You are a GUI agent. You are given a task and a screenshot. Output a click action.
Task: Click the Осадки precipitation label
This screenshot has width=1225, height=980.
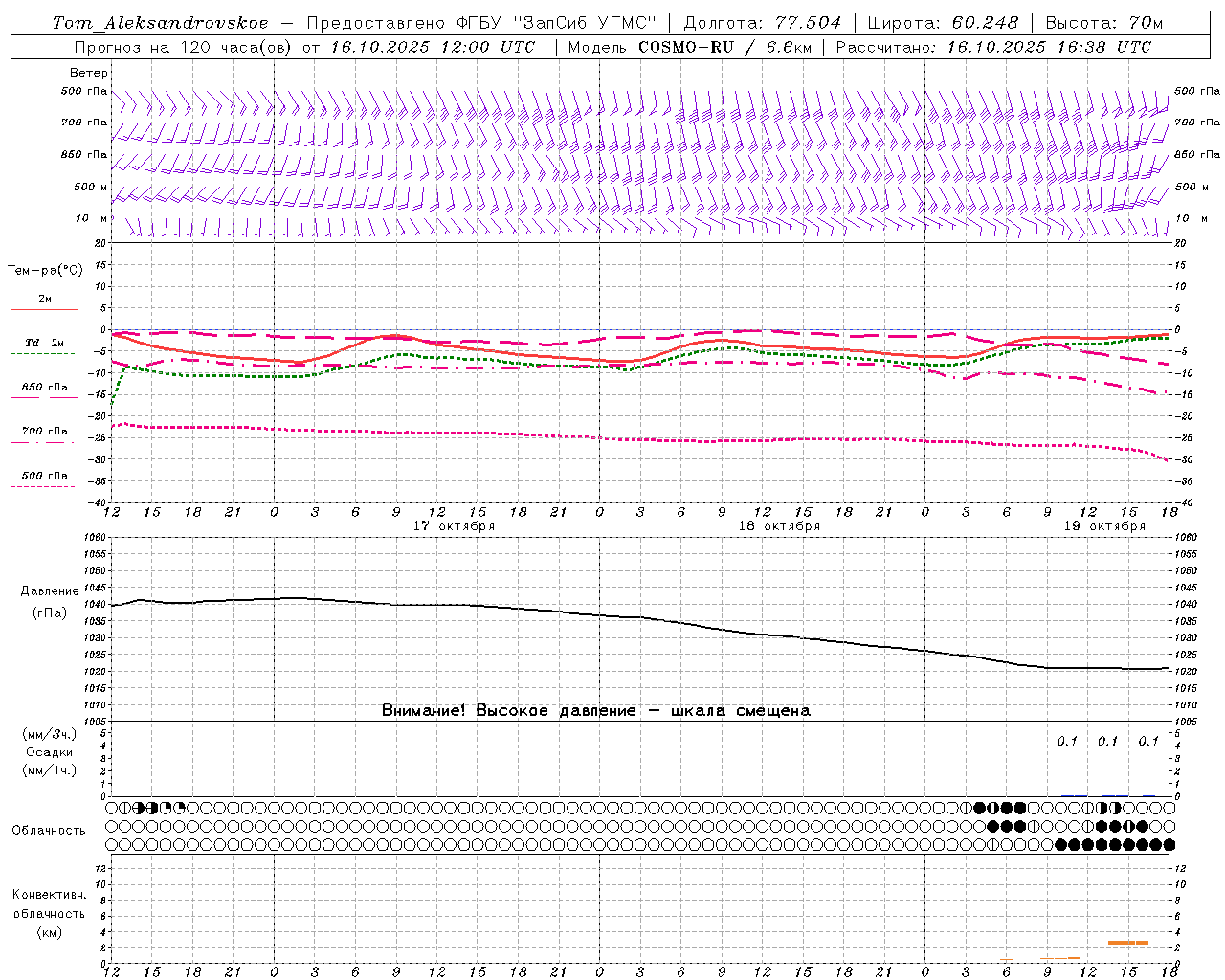(50, 752)
